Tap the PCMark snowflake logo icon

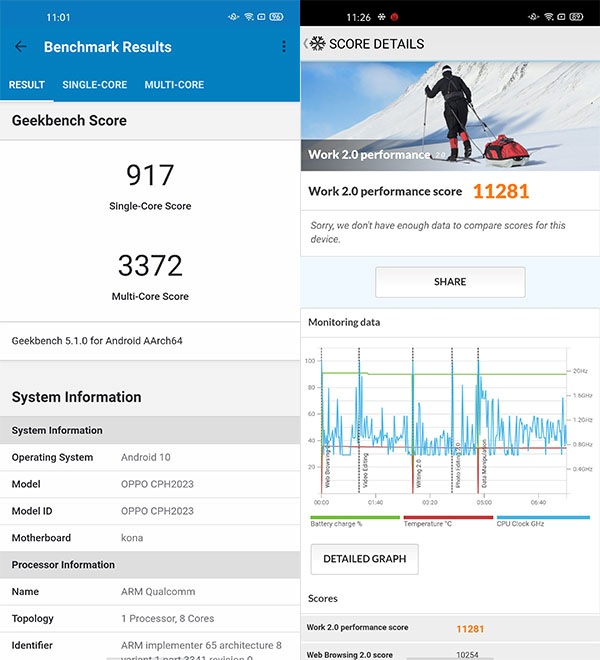click(x=317, y=43)
